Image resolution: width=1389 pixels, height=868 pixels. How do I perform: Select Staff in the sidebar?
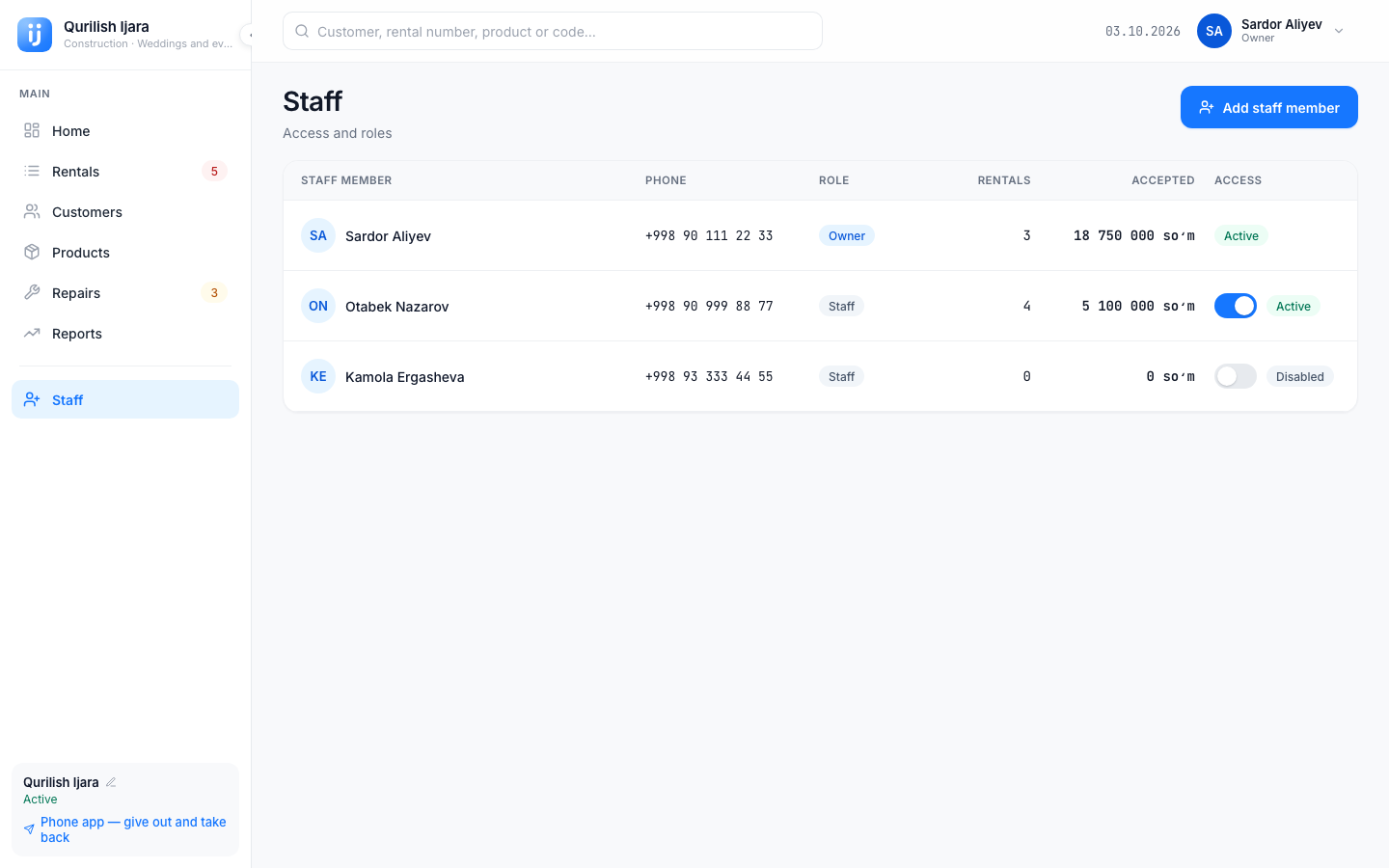[125, 399]
